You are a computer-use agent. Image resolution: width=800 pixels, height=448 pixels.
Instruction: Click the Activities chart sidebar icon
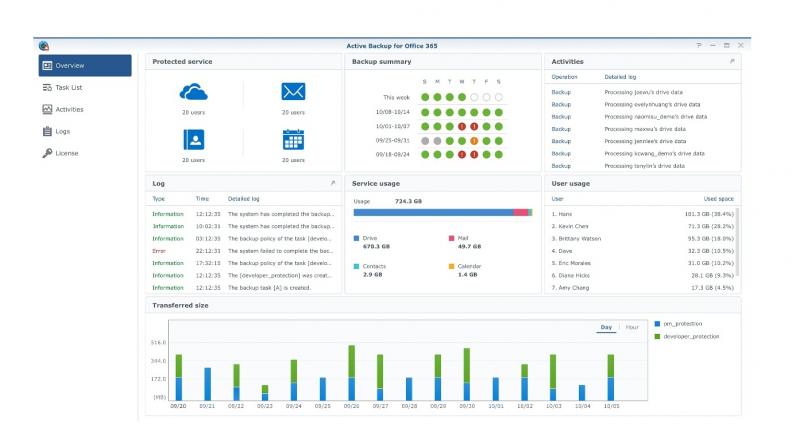coord(47,109)
